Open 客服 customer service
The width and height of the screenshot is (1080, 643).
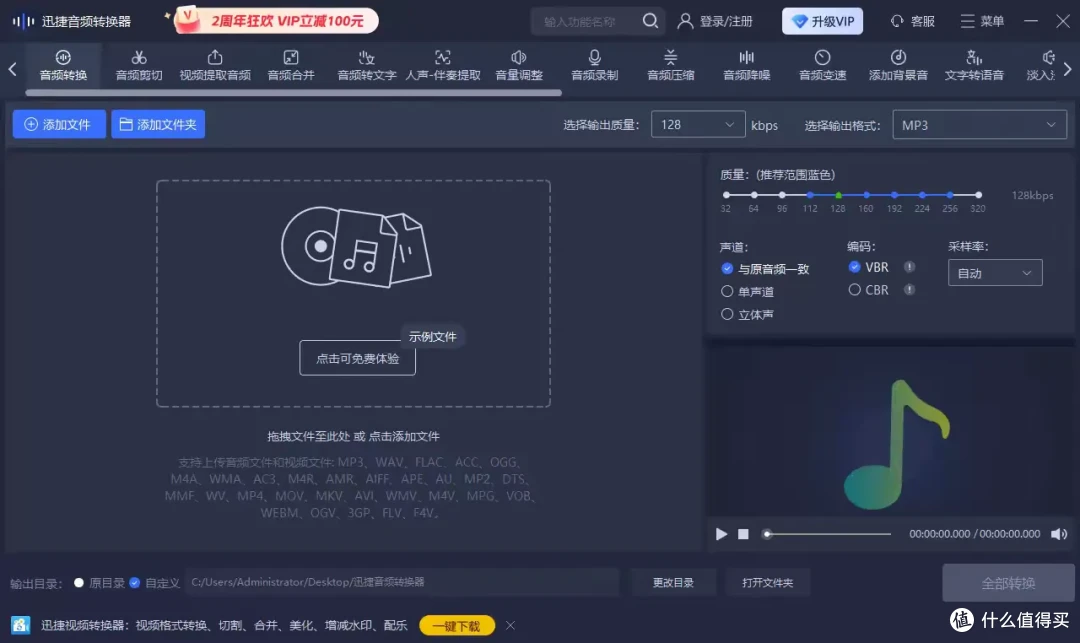(x=913, y=21)
